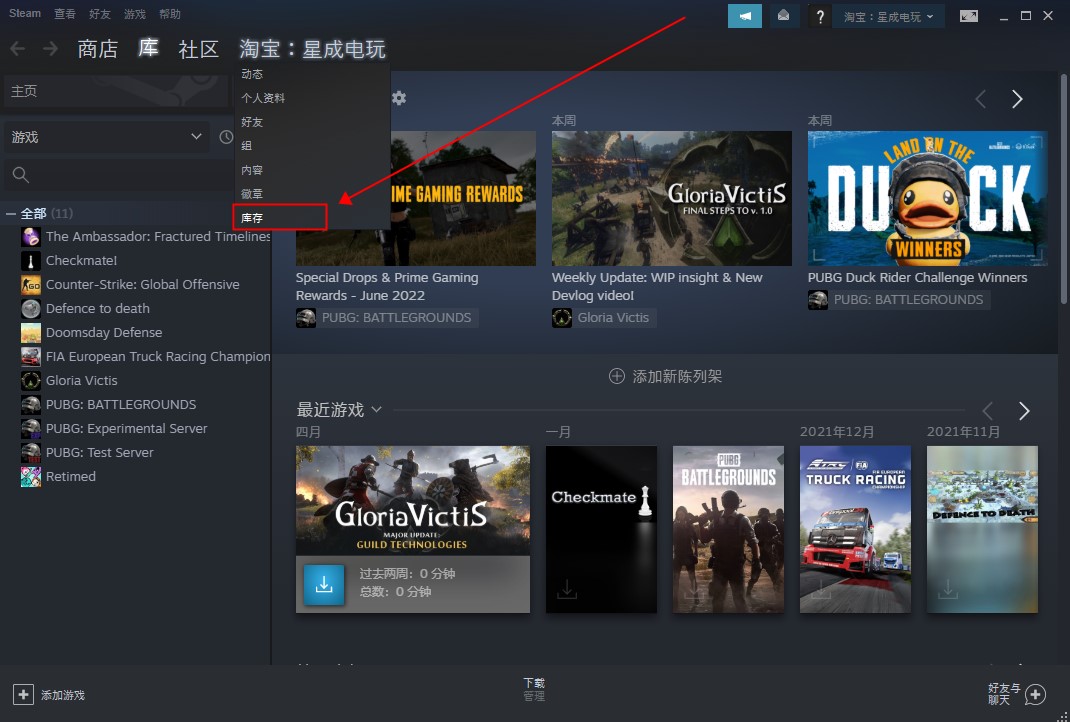Click the Checkmate! game icon
Image resolution: width=1070 pixels, height=722 pixels.
click(31, 261)
